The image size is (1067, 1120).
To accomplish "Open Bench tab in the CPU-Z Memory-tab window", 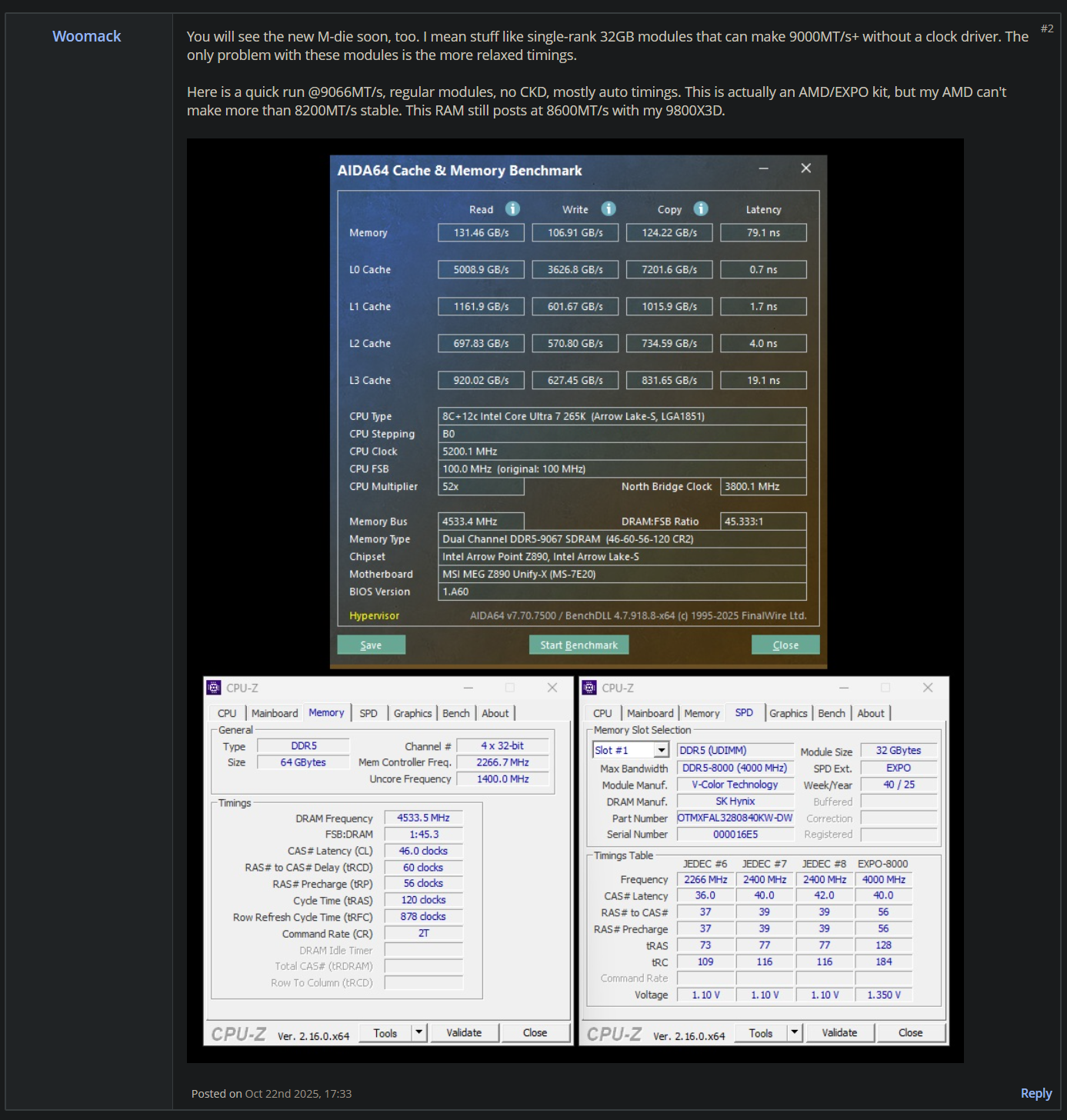I will [456, 713].
